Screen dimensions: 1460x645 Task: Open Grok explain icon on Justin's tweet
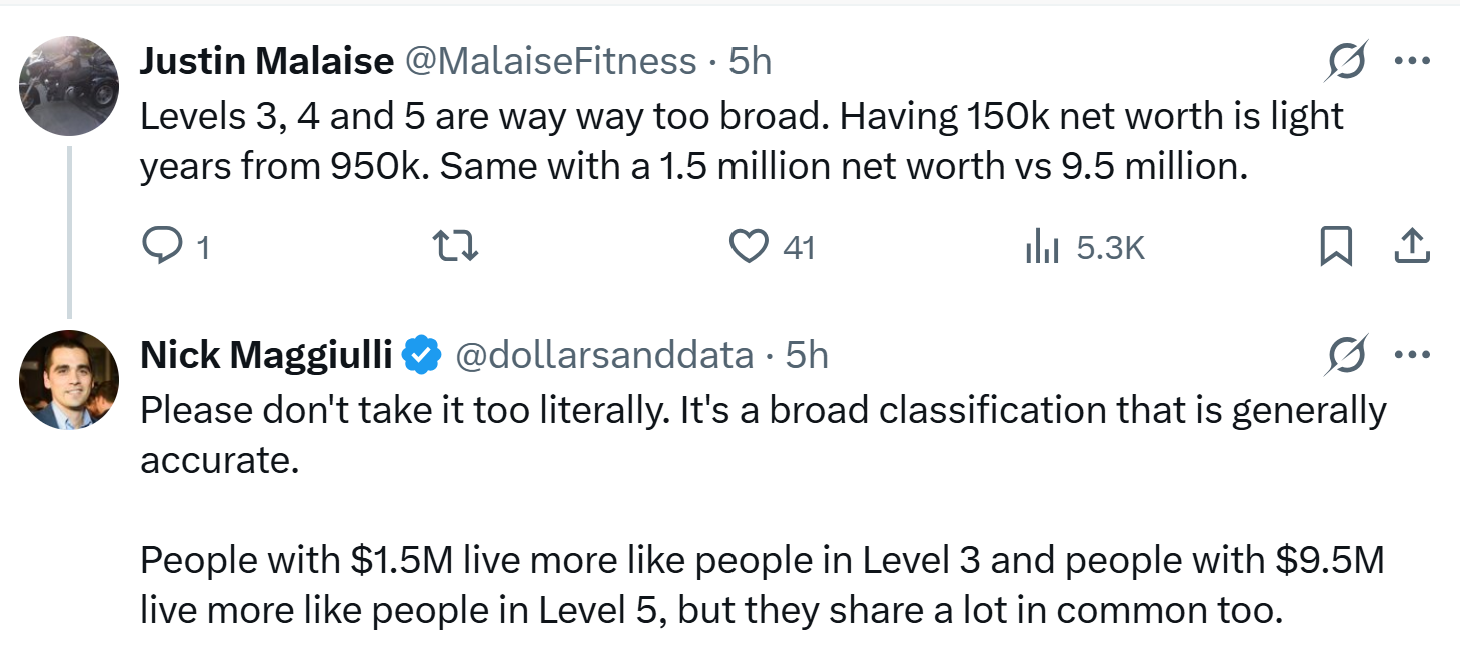(x=1346, y=64)
